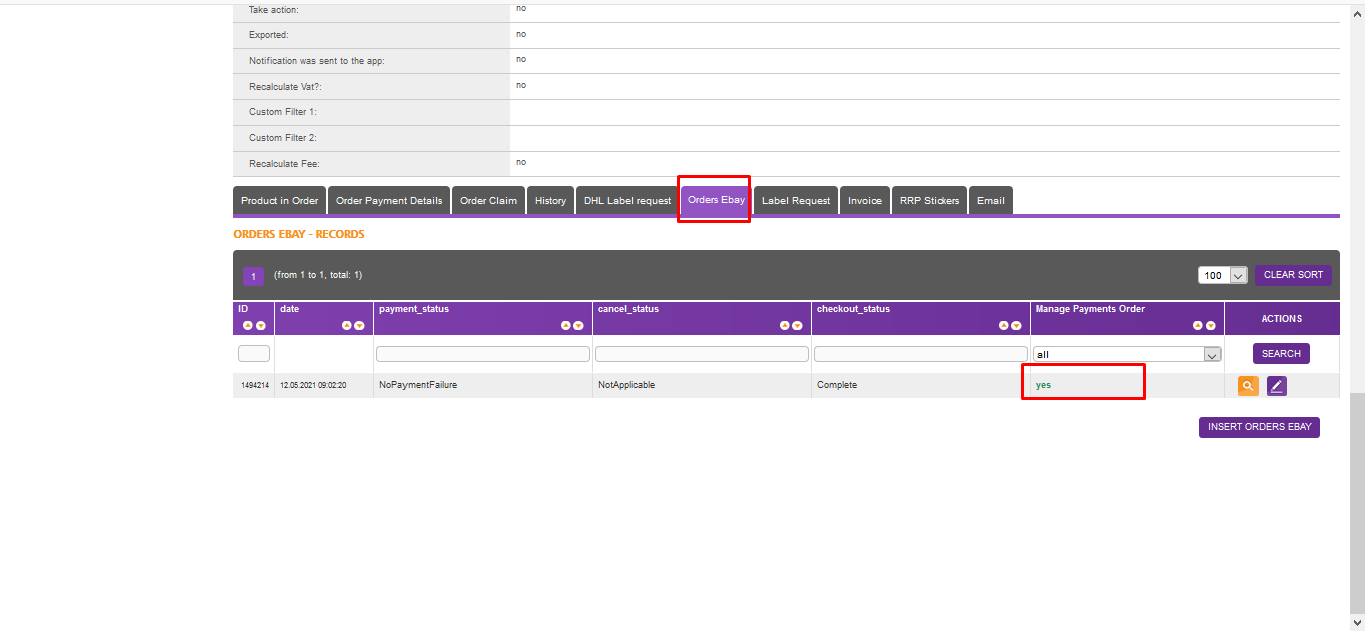The width and height of the screenshot is (1365, 631).
Task: Switch to the Invoice tab
Action: (x=865, y=200)
